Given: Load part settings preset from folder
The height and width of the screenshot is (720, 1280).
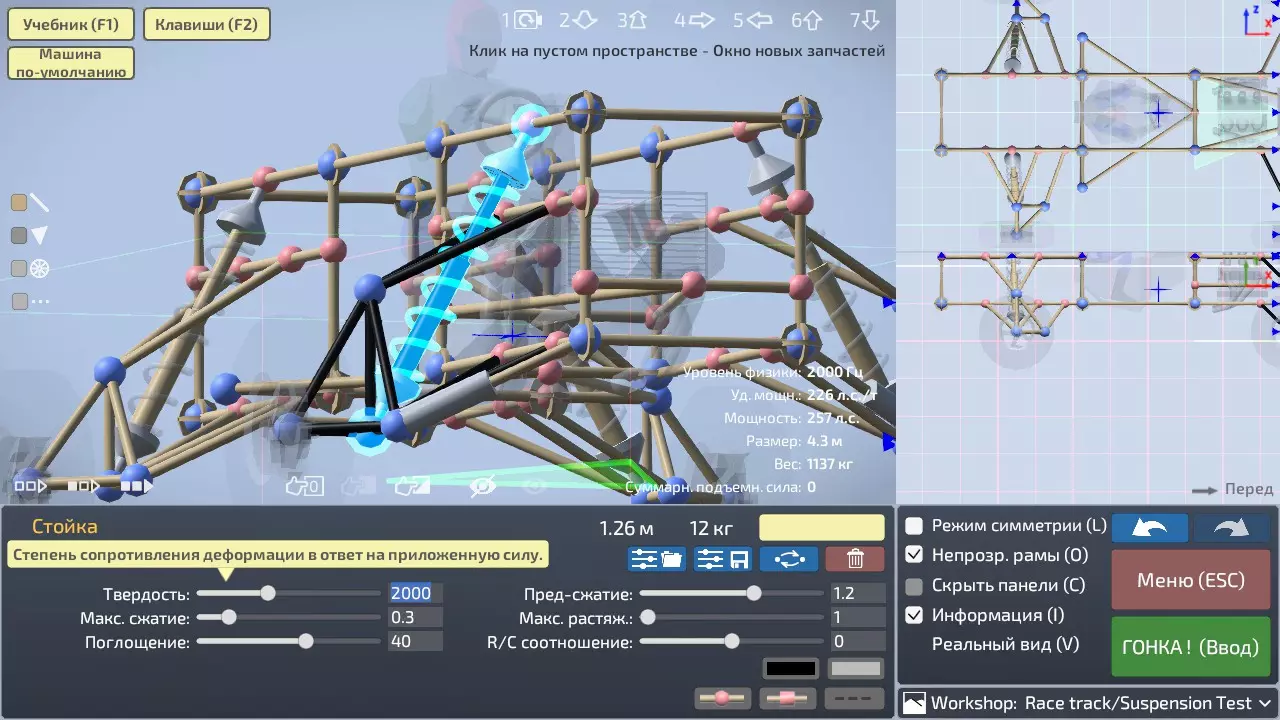Looking at the screenshot, I should tap(656, 559).
